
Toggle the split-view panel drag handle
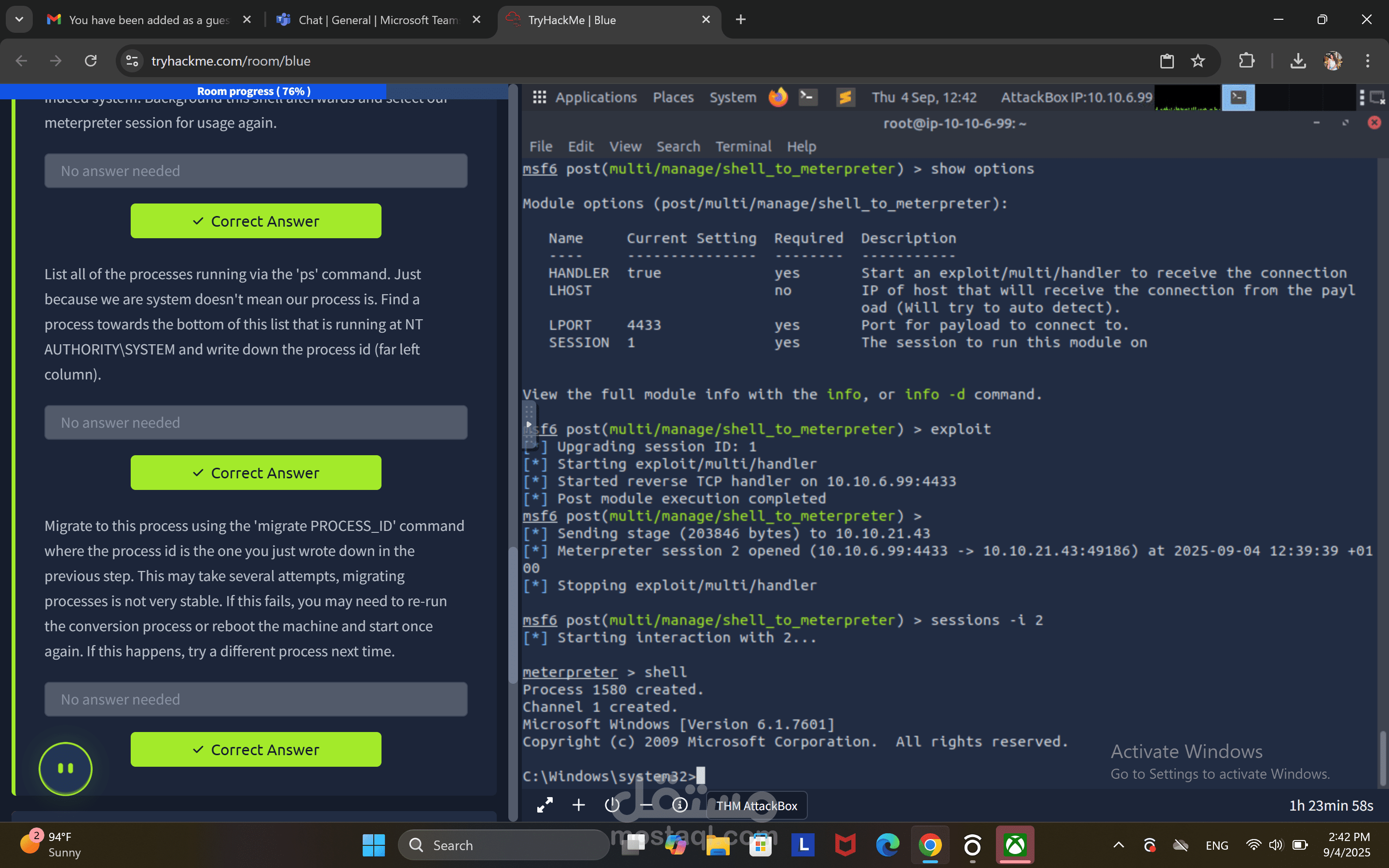pyautogui.click(x=529, y=425)
